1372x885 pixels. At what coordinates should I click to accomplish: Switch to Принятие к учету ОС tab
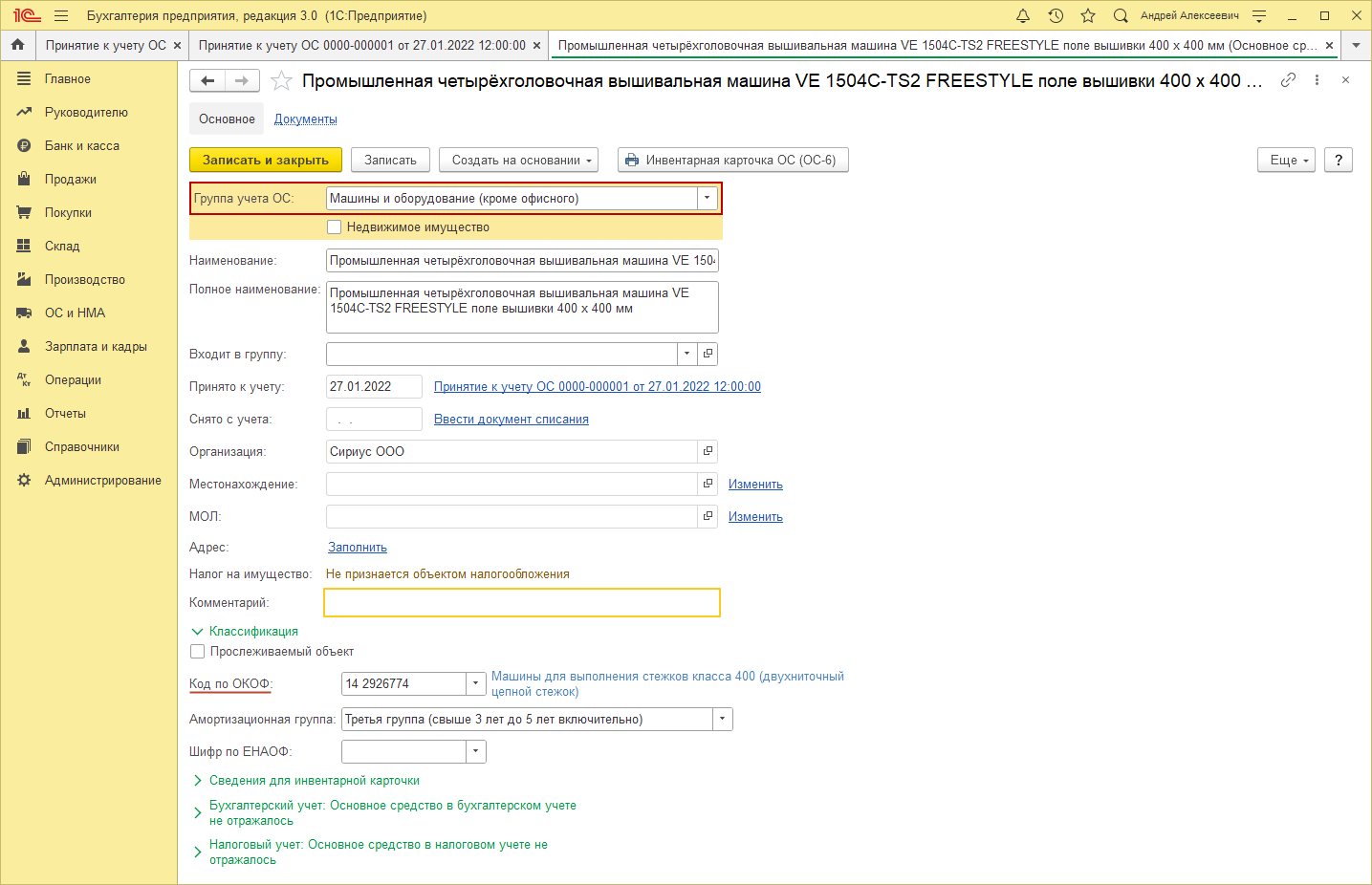click(106, 45)
